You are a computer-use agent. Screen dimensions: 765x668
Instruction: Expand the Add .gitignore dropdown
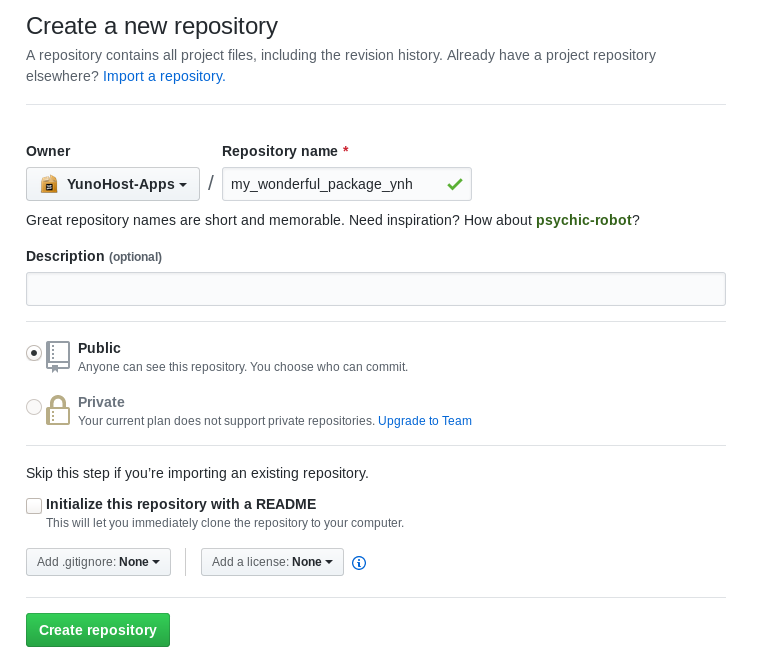[99, 562]
